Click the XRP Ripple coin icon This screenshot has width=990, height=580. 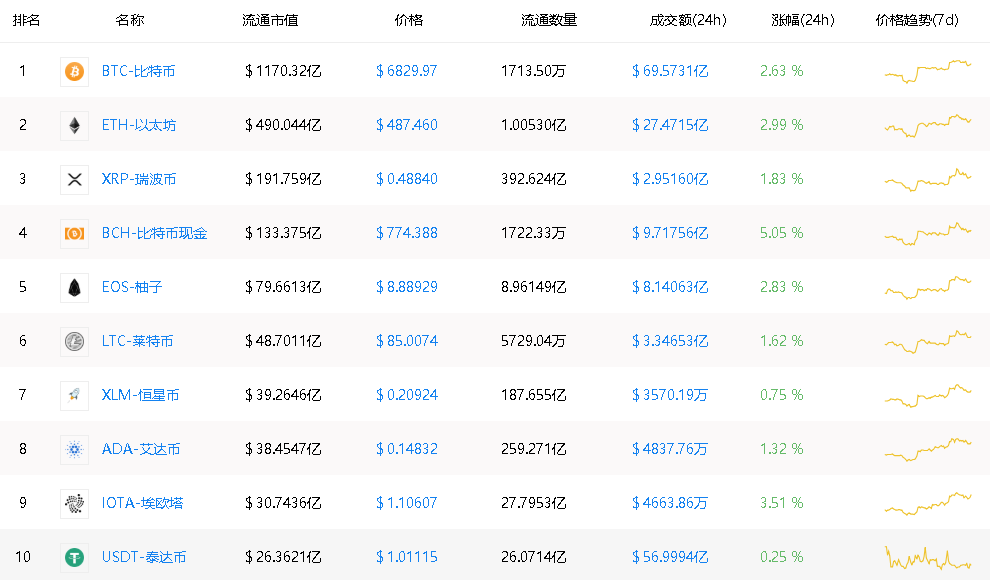(x=75, y=179)
